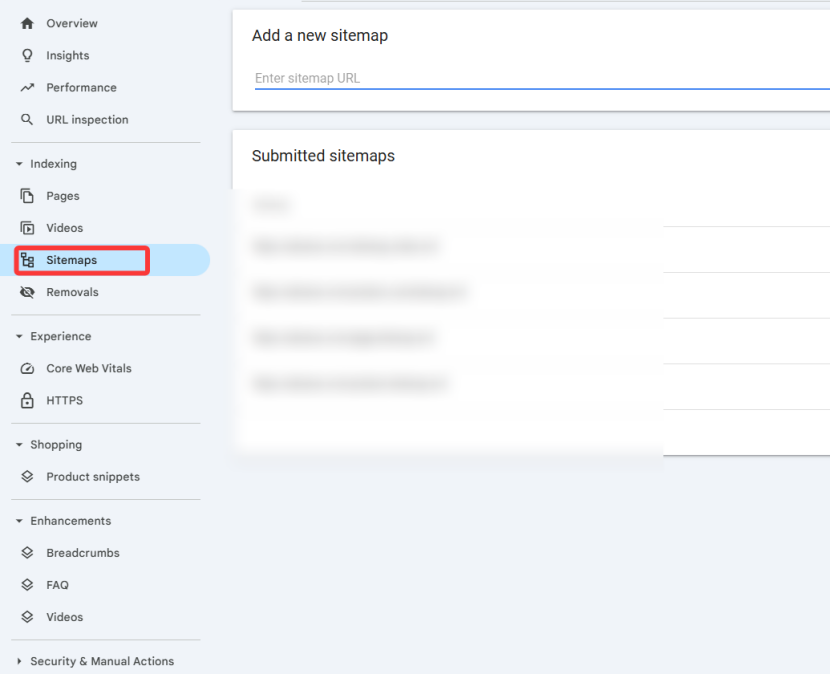Go to Insights in the sidebar
This screenshot has height=674, width=831.
(x=68, y=56)
